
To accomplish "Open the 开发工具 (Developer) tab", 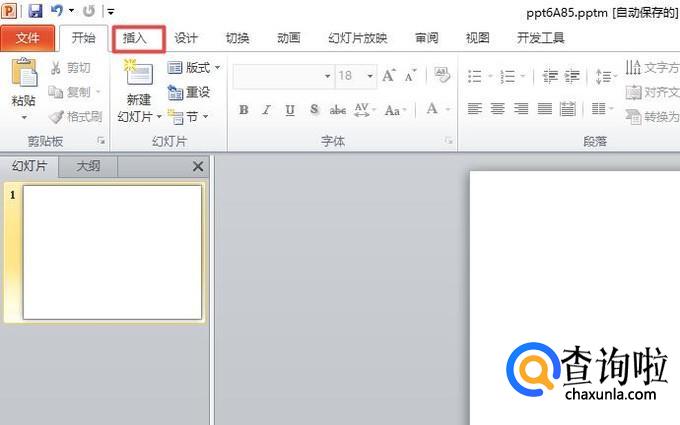I will click(540, 38).
